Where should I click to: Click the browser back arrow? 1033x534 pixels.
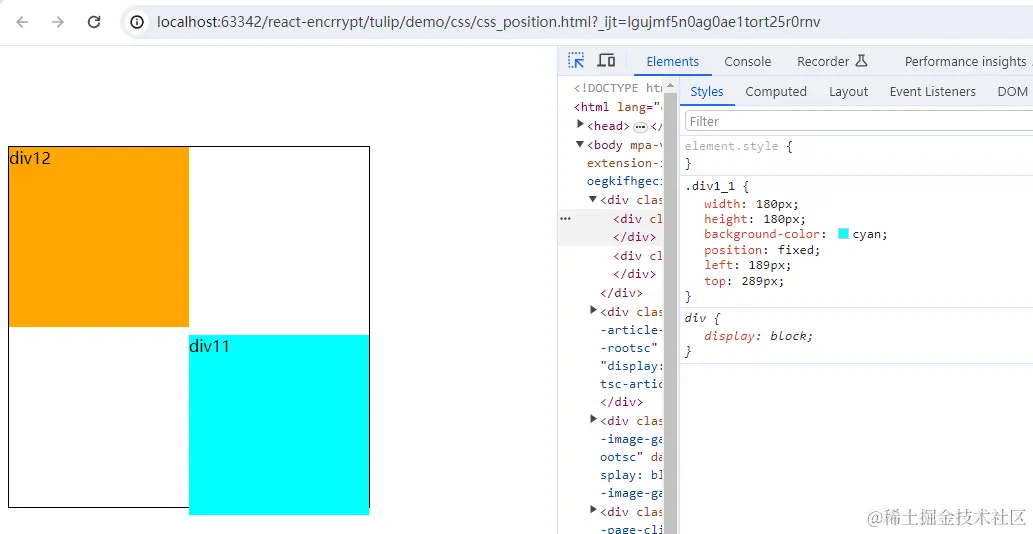tap(22, 22)
